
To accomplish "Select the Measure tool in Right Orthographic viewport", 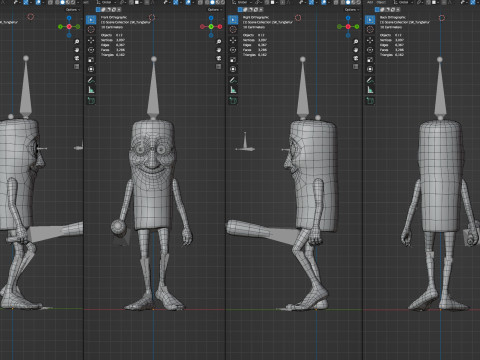I will tap(233, 90).
